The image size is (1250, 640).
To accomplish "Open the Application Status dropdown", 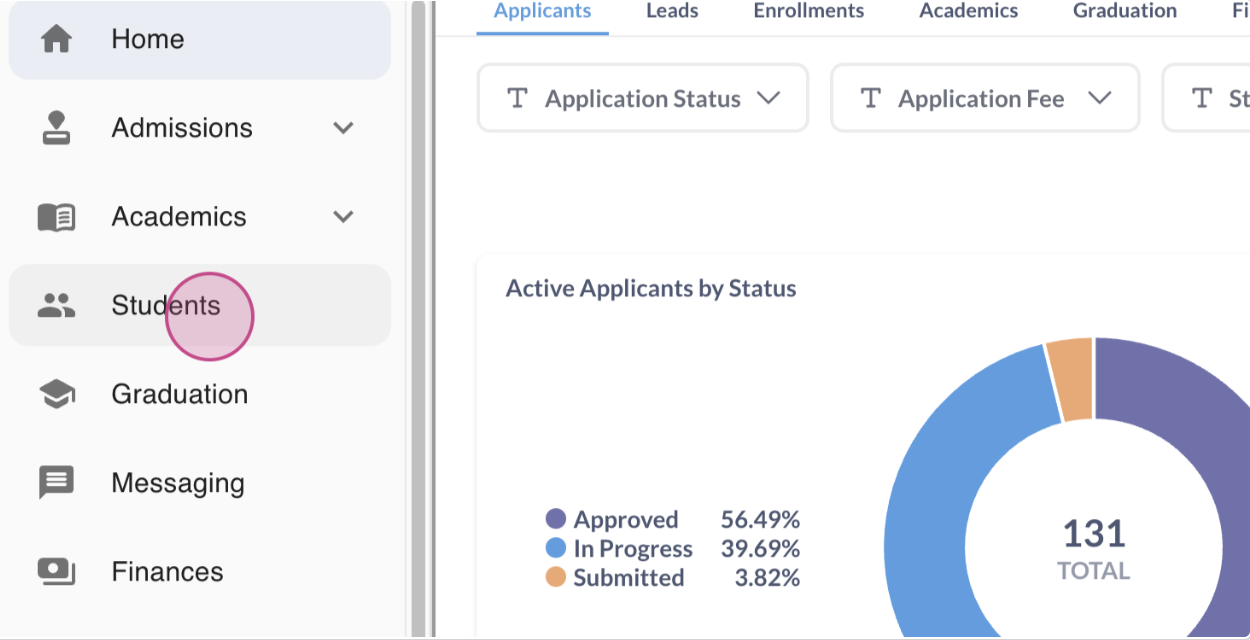I will click(x=643, y=98).
